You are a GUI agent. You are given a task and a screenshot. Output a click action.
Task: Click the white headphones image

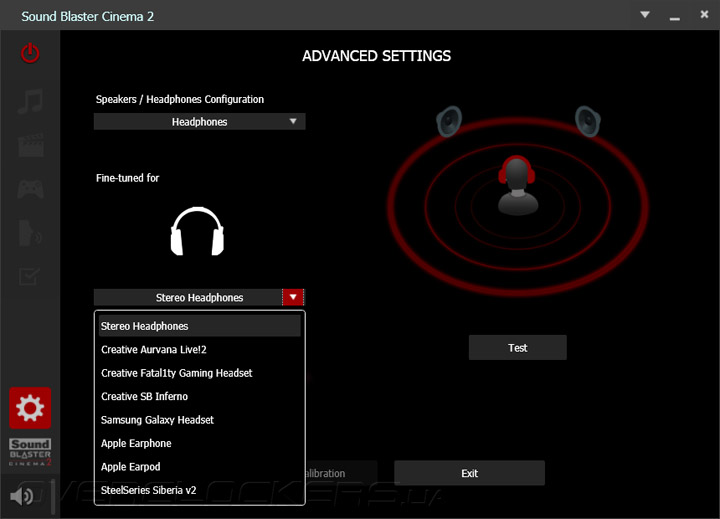[197, 231]
